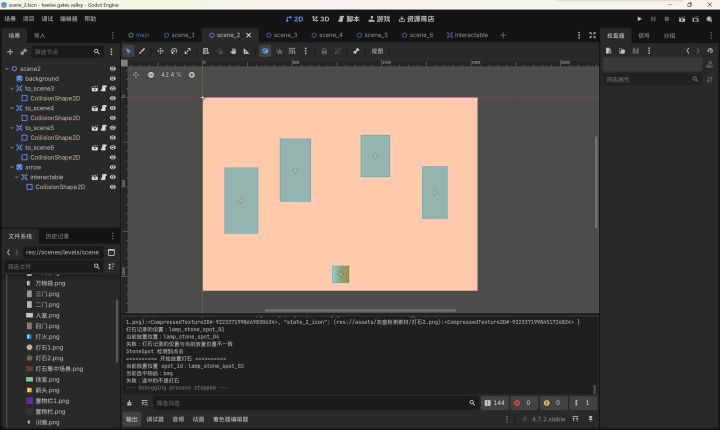Toggle visibility of interactable node
Image resolution: width=720 pixels, height=430 pixels.
pos(112,177)
